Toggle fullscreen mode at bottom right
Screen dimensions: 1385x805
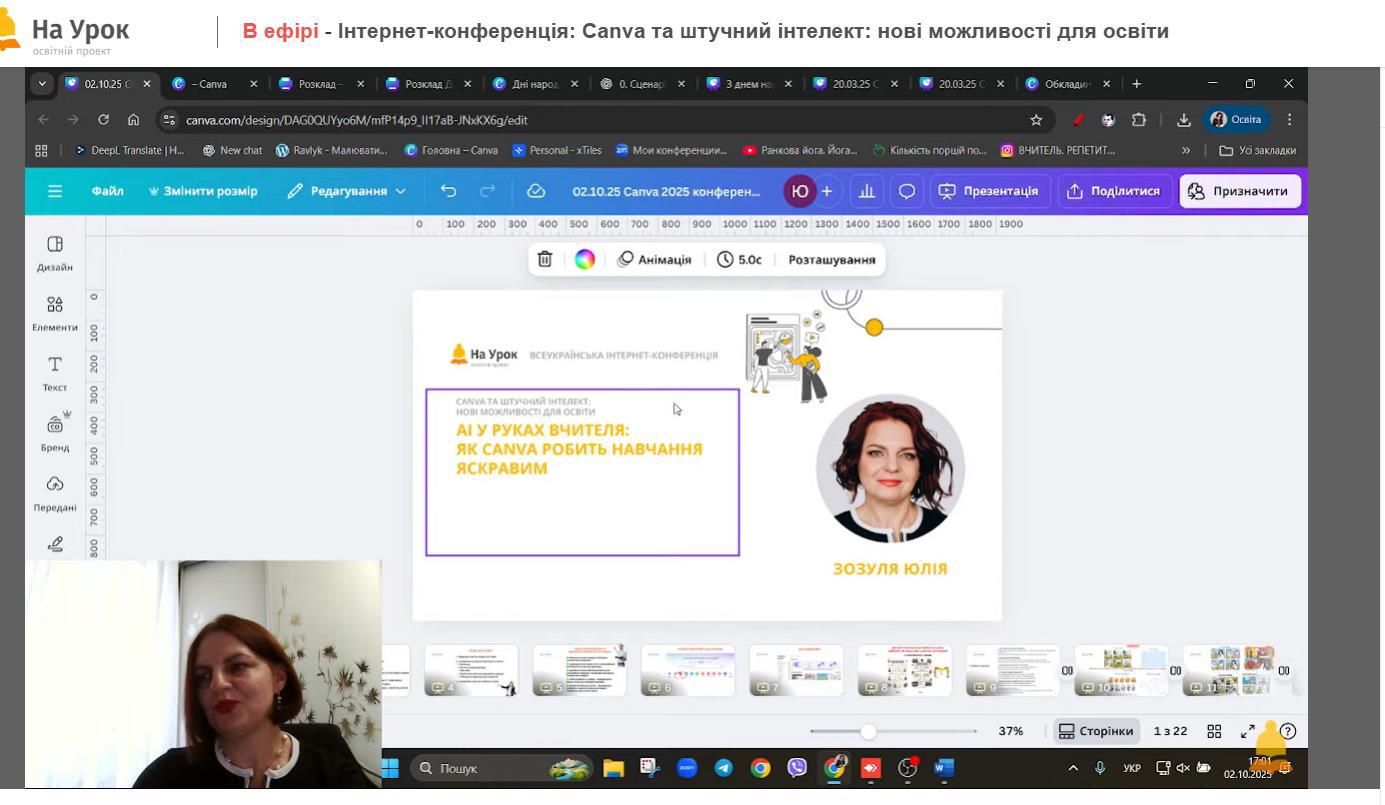[1248, 731]
